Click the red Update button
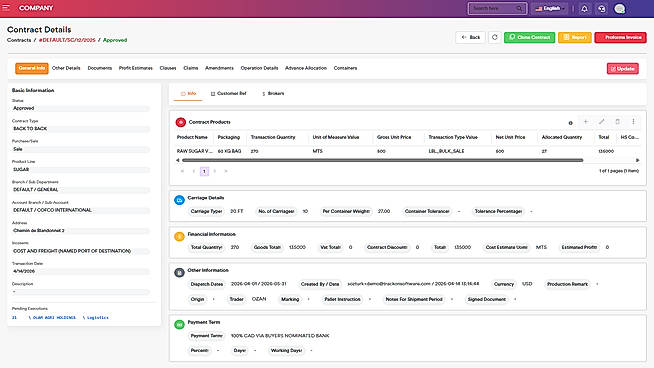654x368 pixels. [622, 68]
